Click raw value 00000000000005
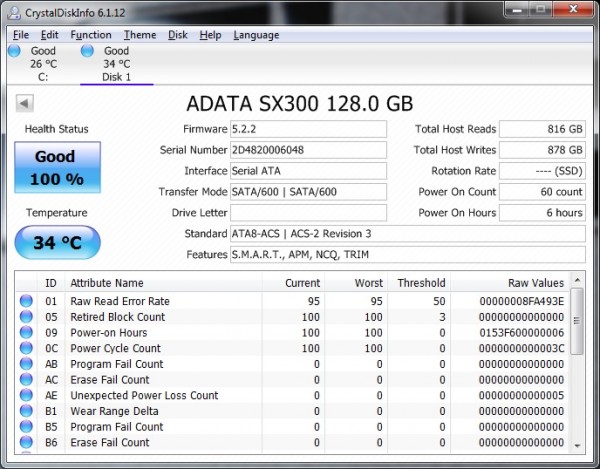This screenshot has height=469, width=600. click(x=522, y=395)
